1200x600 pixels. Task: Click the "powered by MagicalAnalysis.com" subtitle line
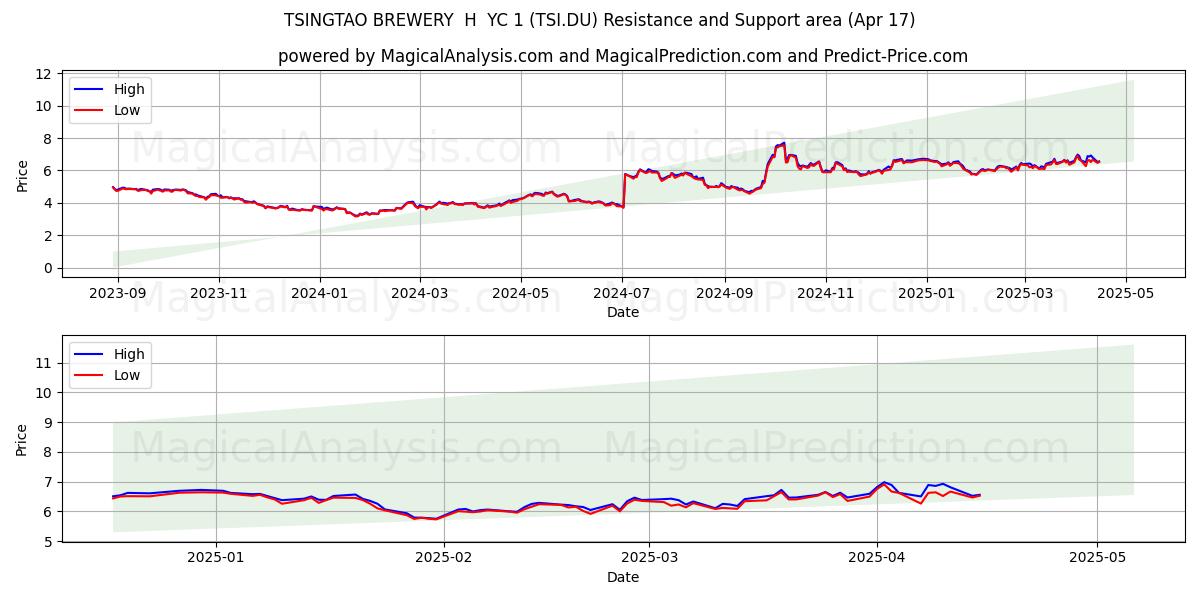click(x=622, y=56)
